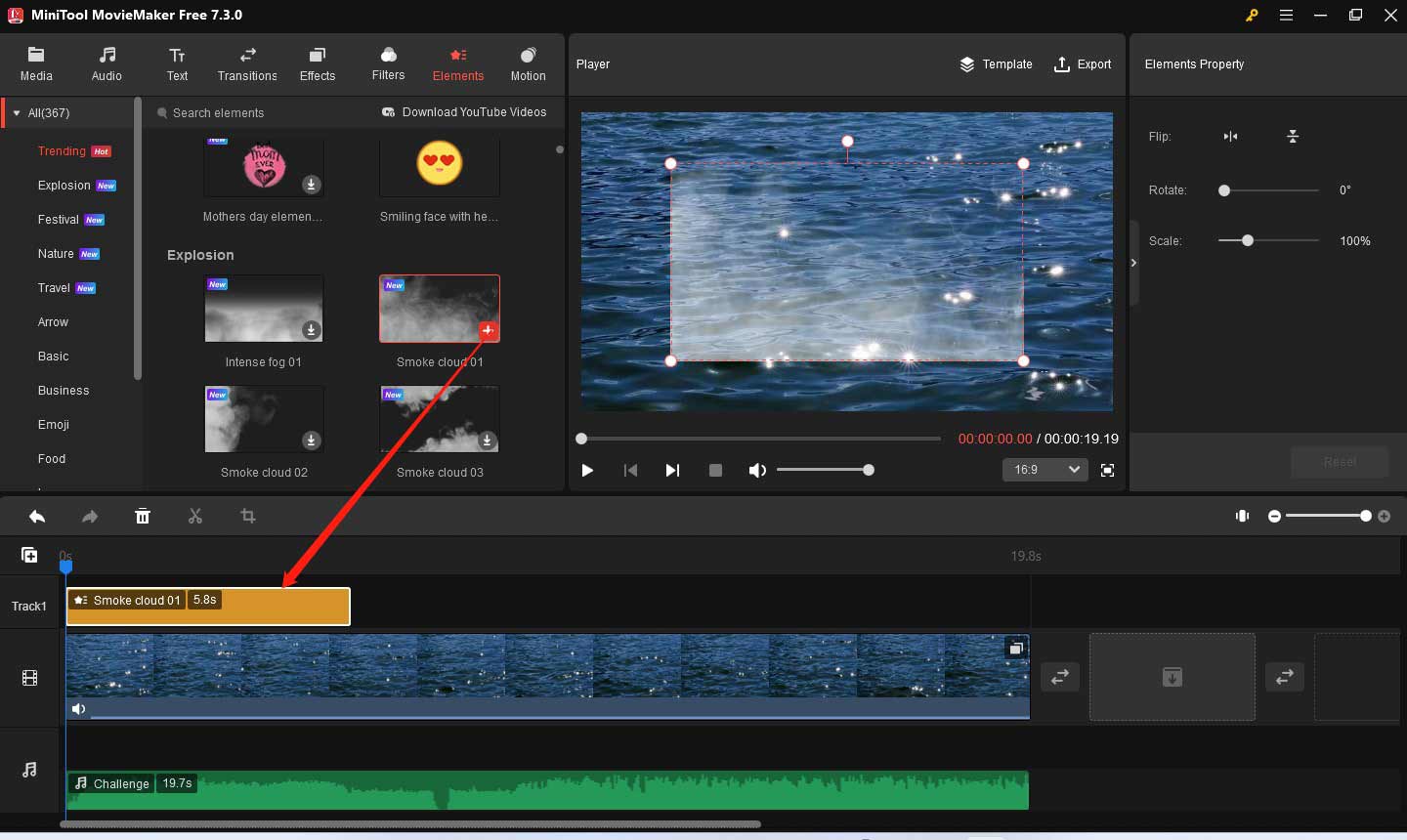Click the upgrade key icon
1407x840 pixels.
click(x=1251, y=16)
